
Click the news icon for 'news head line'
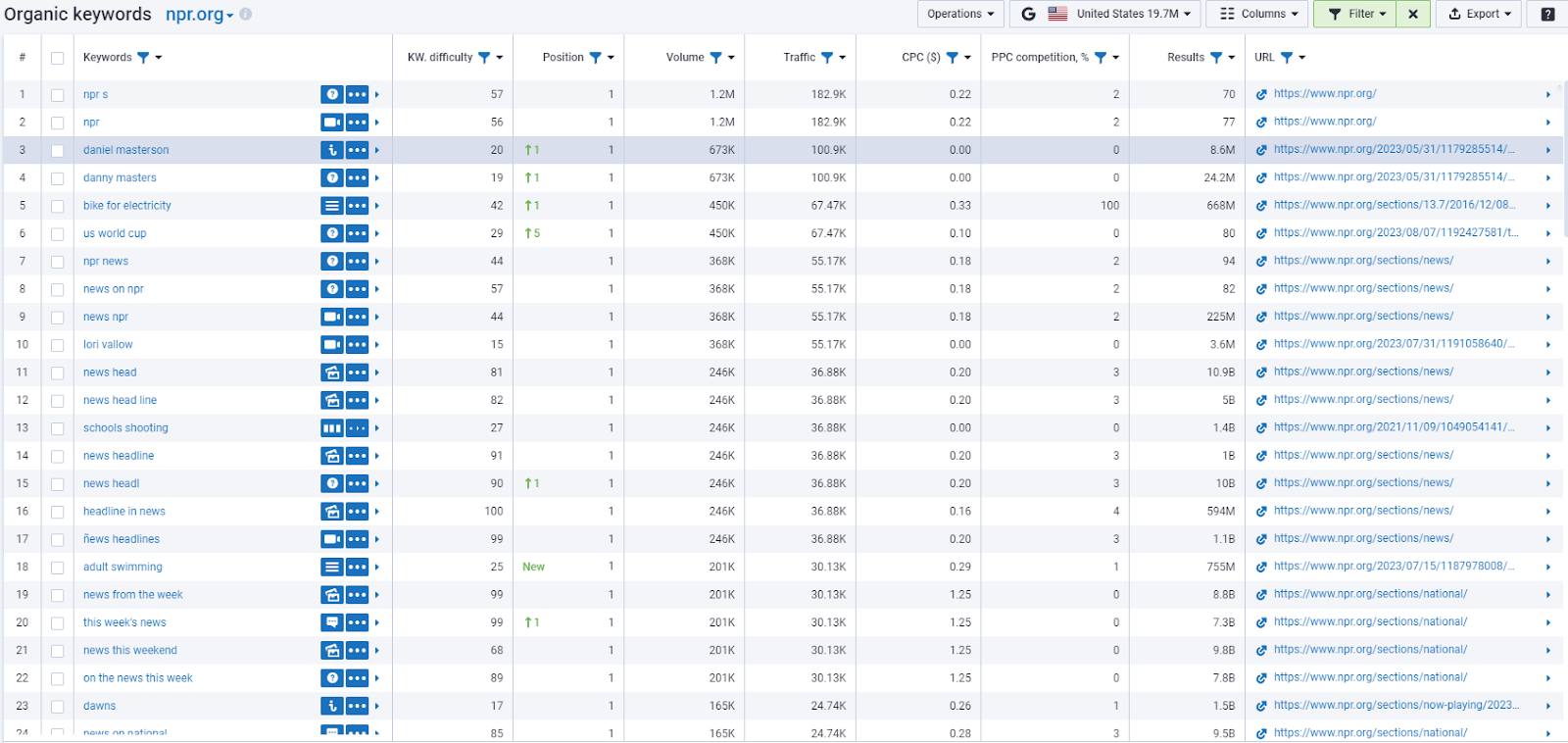pyautogui.click(x=332, y=400)
